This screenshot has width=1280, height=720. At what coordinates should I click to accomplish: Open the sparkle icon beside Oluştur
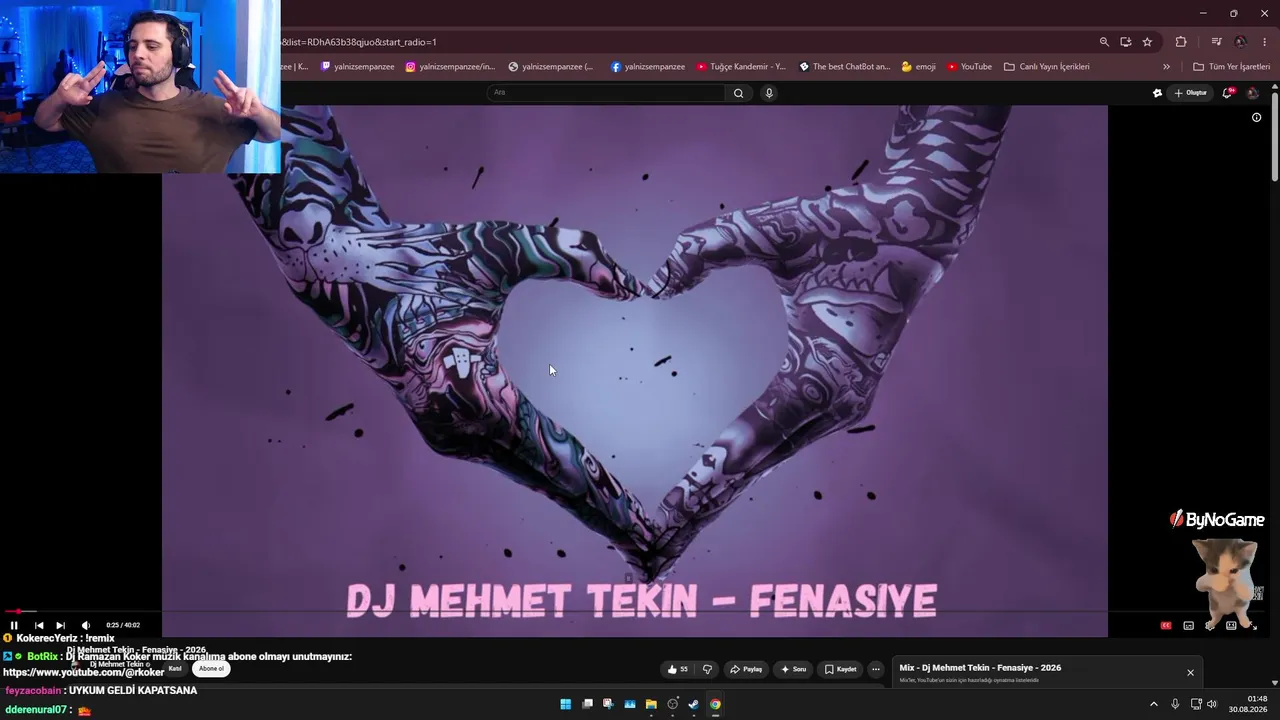point(1157,93)
